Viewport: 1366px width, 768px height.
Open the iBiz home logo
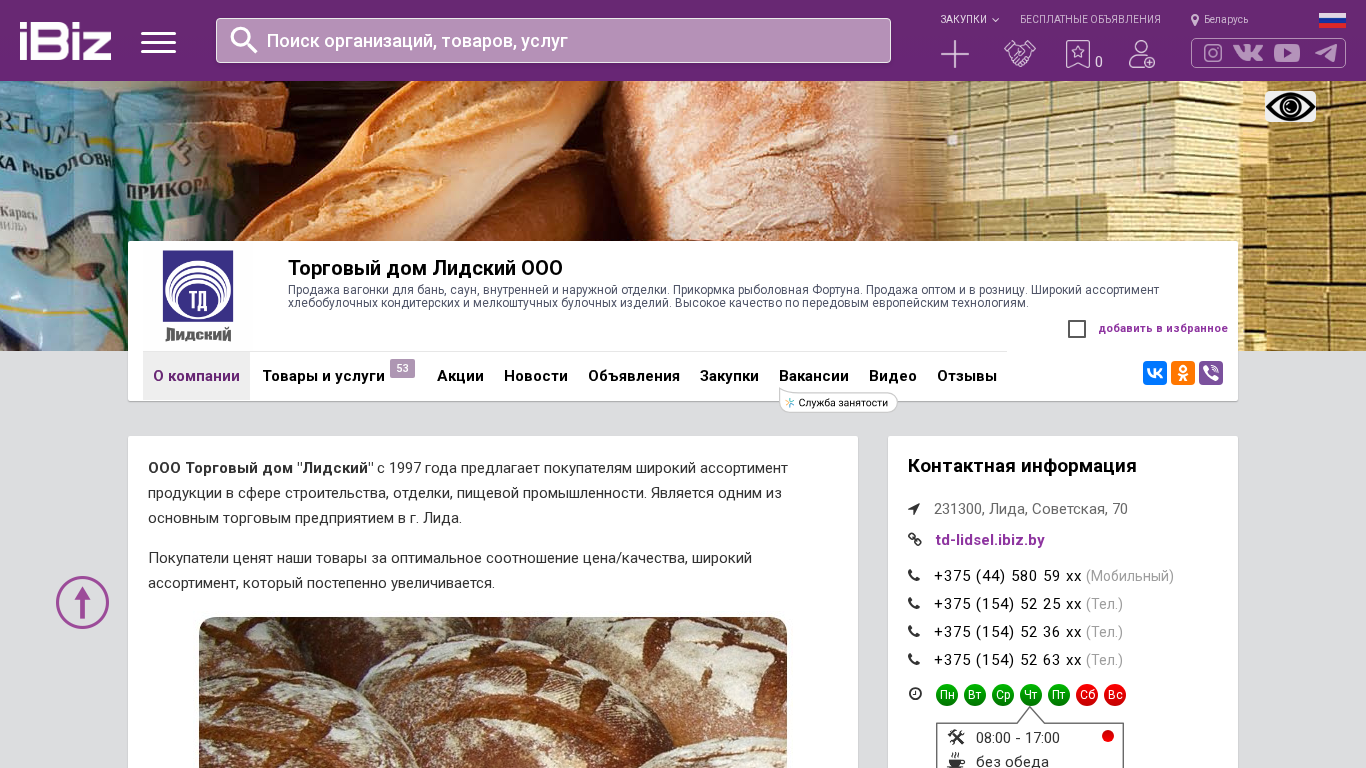[x=65, y=41]
